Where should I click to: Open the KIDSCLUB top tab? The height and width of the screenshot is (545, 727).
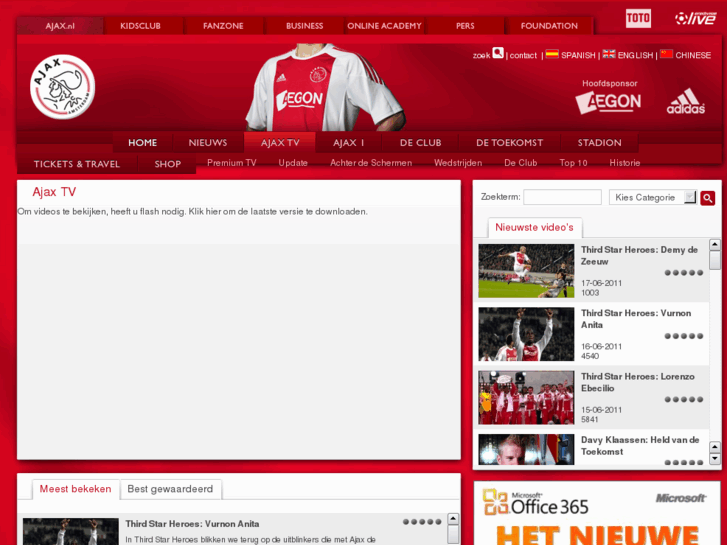click(140, 26)
